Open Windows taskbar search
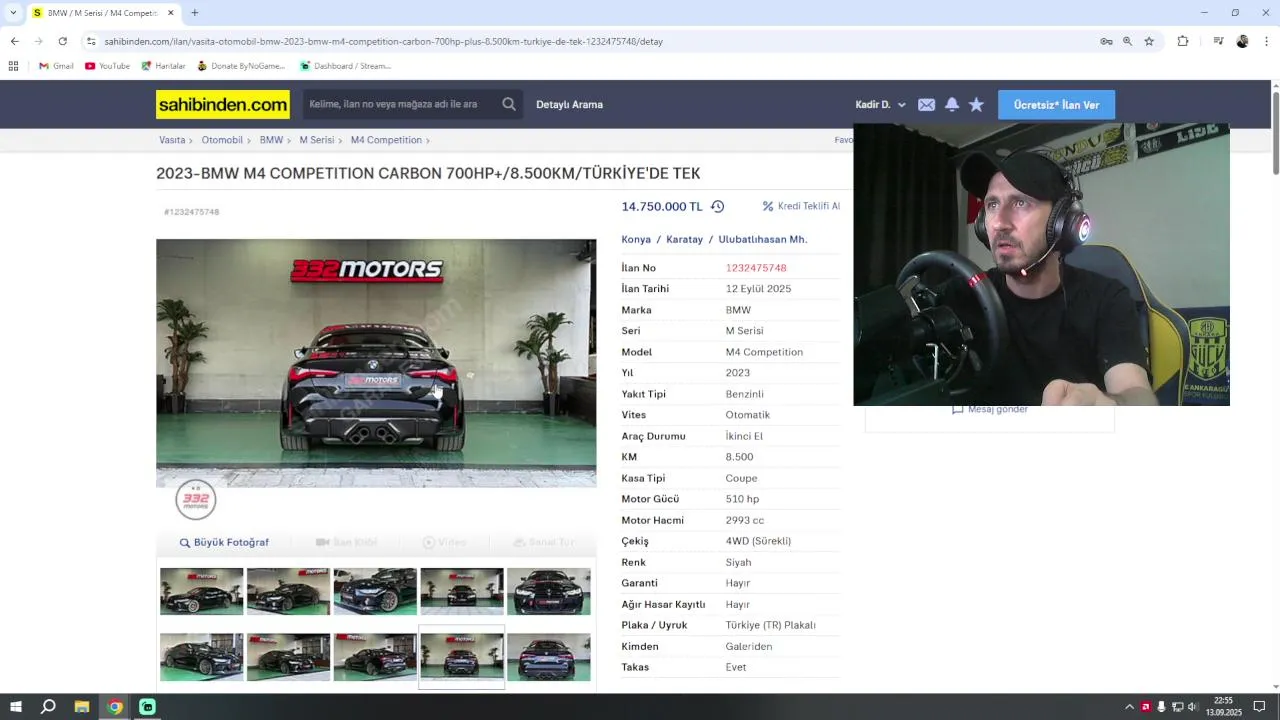 click(x=48, y=707)
